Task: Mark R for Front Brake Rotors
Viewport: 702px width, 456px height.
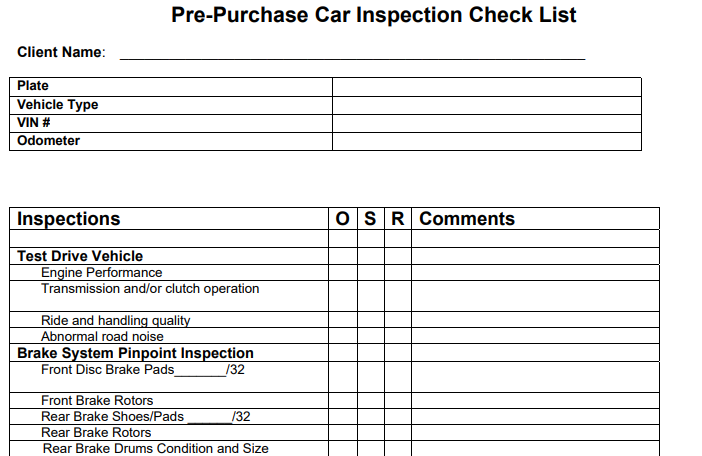Action: [398, 401]
